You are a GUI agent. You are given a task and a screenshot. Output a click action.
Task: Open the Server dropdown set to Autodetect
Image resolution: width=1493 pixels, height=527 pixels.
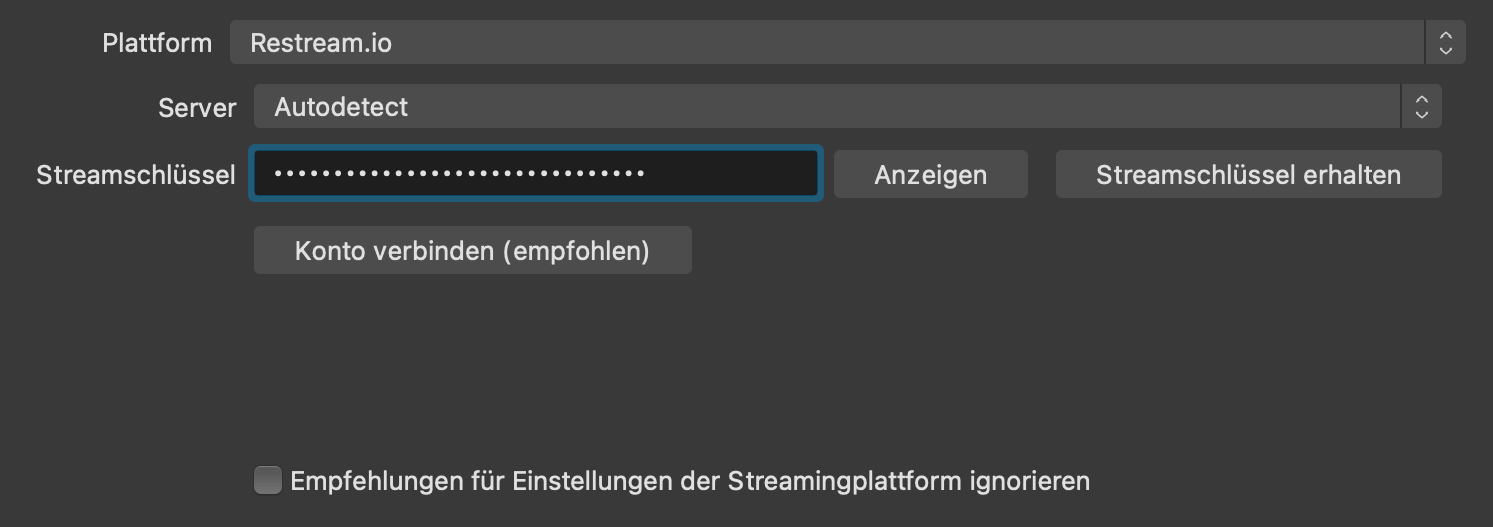pos(826,107)
